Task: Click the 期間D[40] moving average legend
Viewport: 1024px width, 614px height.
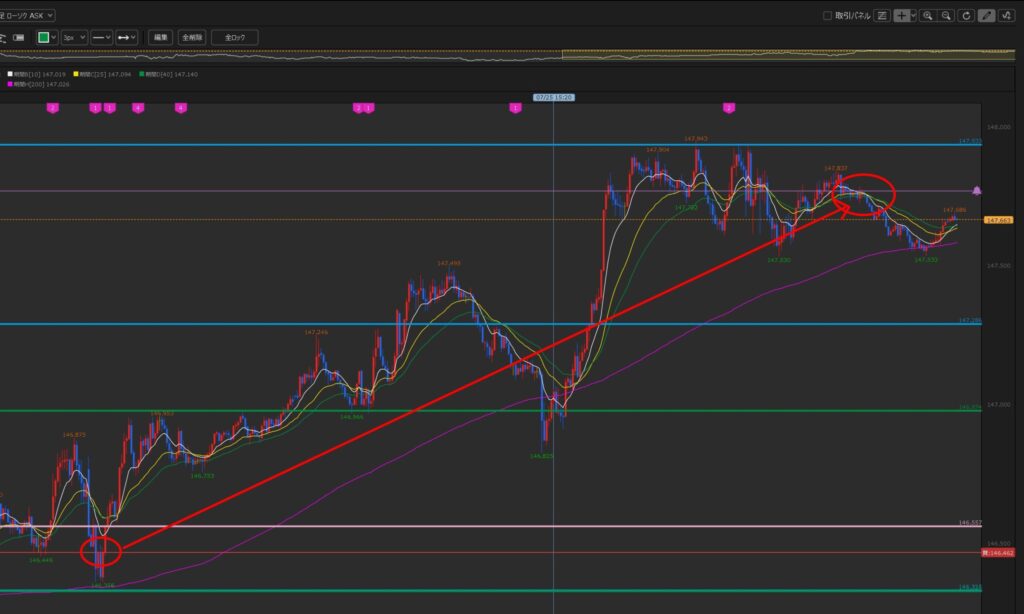Action: 168,74
